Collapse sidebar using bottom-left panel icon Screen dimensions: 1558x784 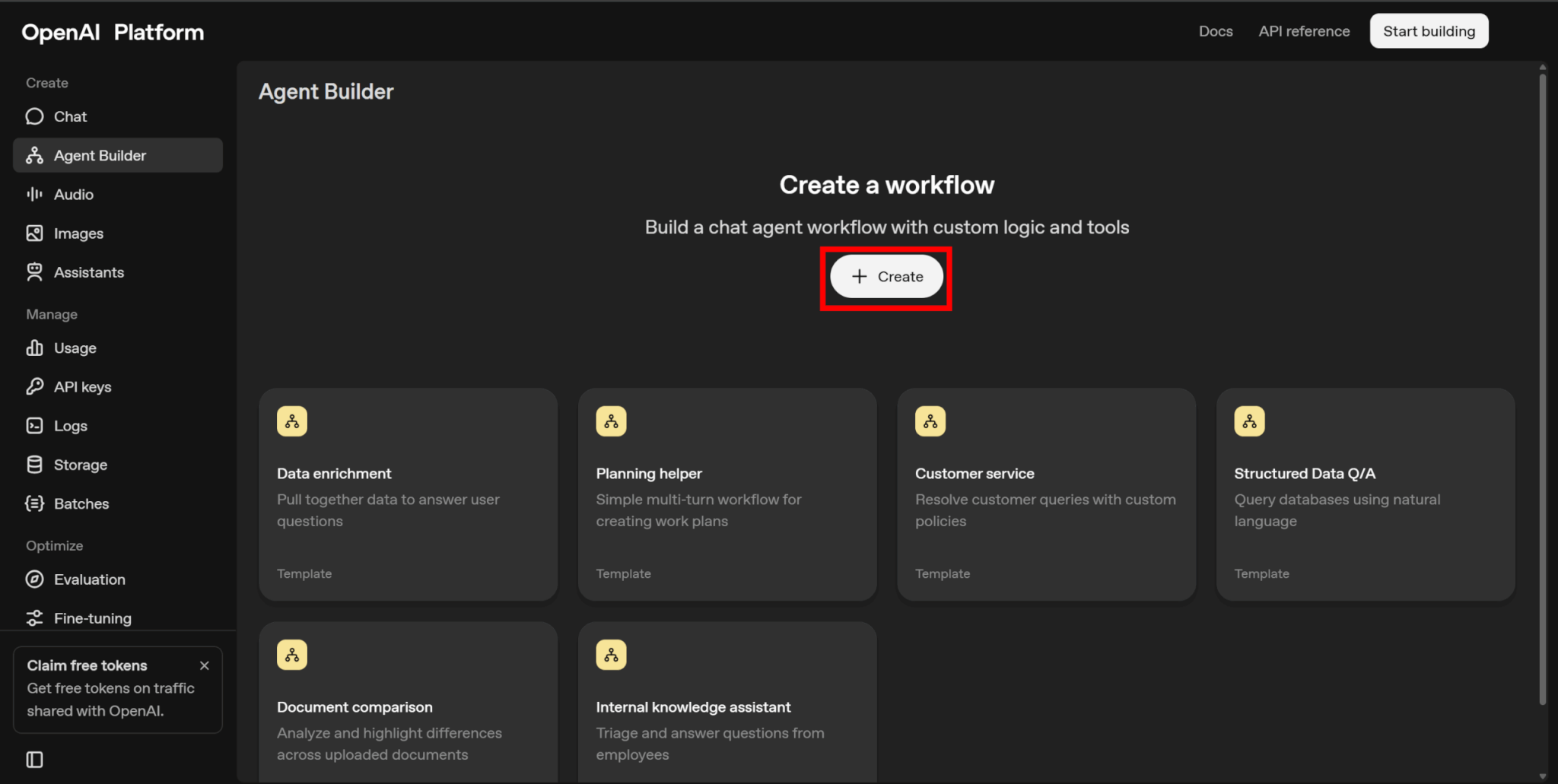tap(34, 760)
